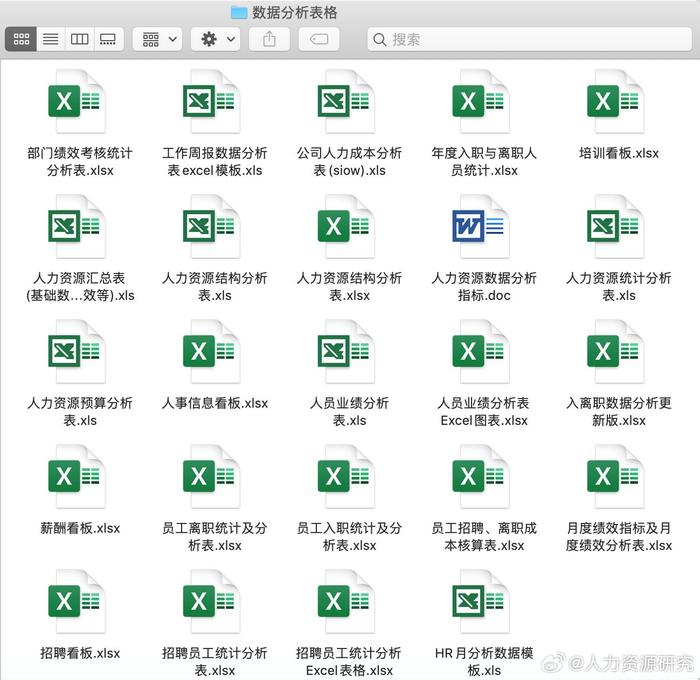700x680 pixels.
Task: Select the 人事信息看板.xlsx file icon
Action: pos(211,352)
